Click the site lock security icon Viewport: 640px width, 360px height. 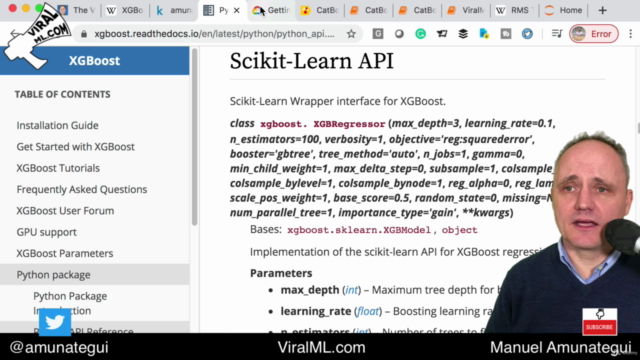tap(84, 34)
